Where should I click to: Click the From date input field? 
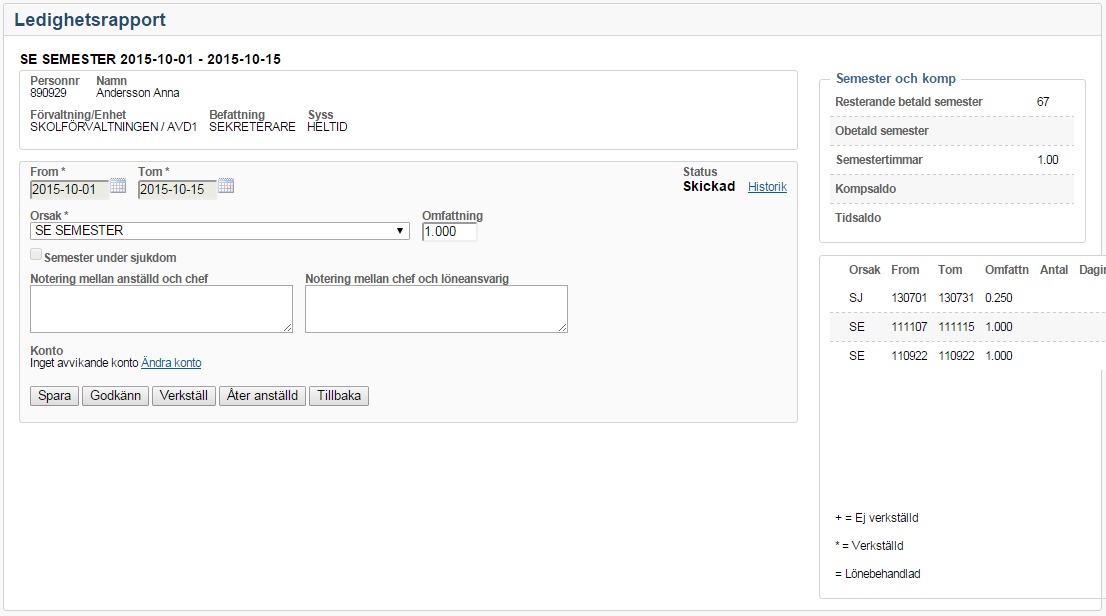click(69, 190)
